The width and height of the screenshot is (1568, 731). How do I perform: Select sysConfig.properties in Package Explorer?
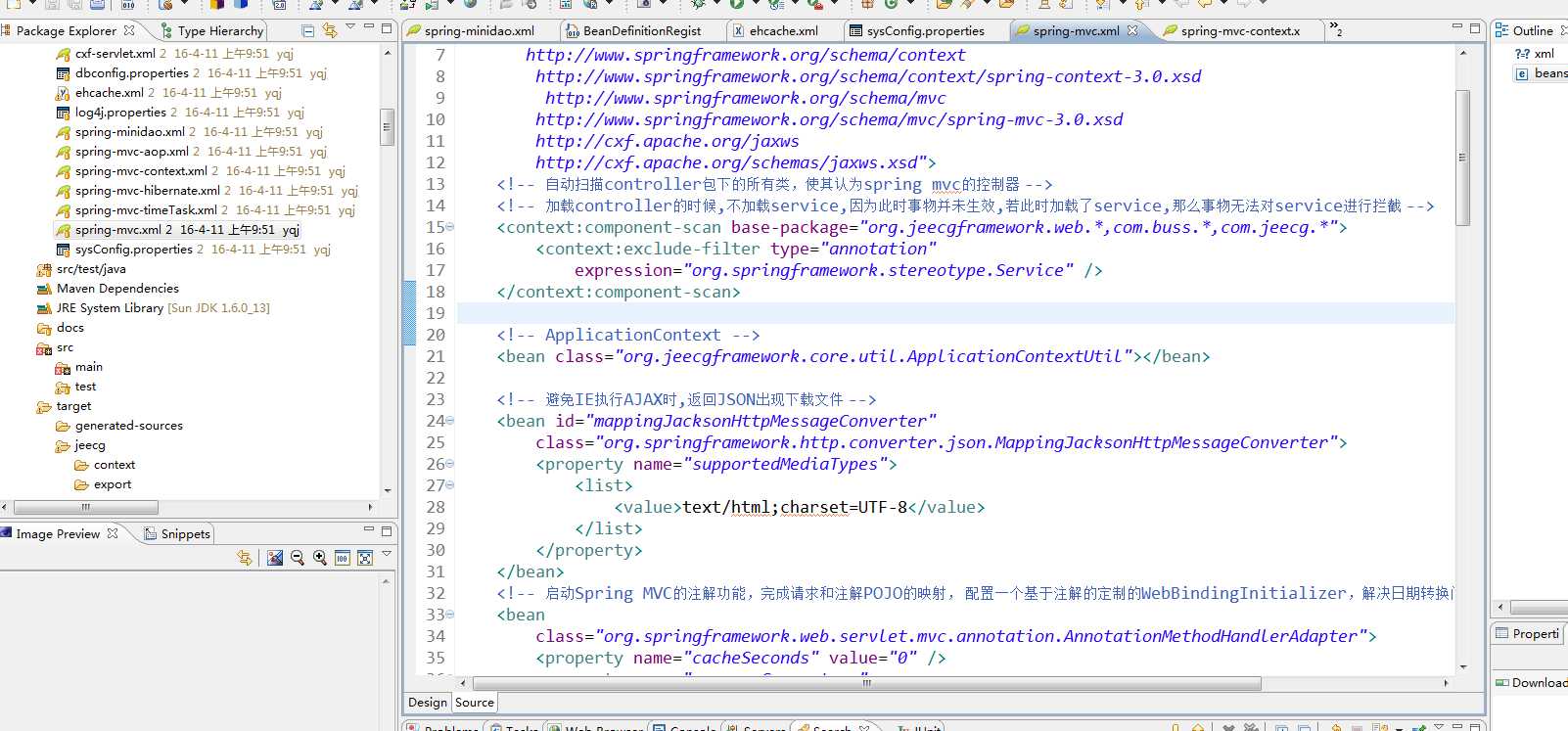click(134, 250)
